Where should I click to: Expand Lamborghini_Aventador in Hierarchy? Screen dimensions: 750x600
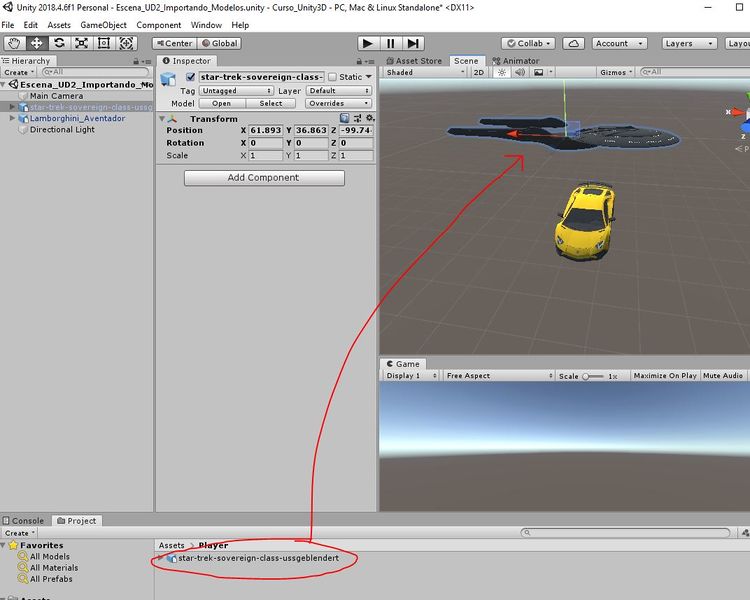point(12,118)
